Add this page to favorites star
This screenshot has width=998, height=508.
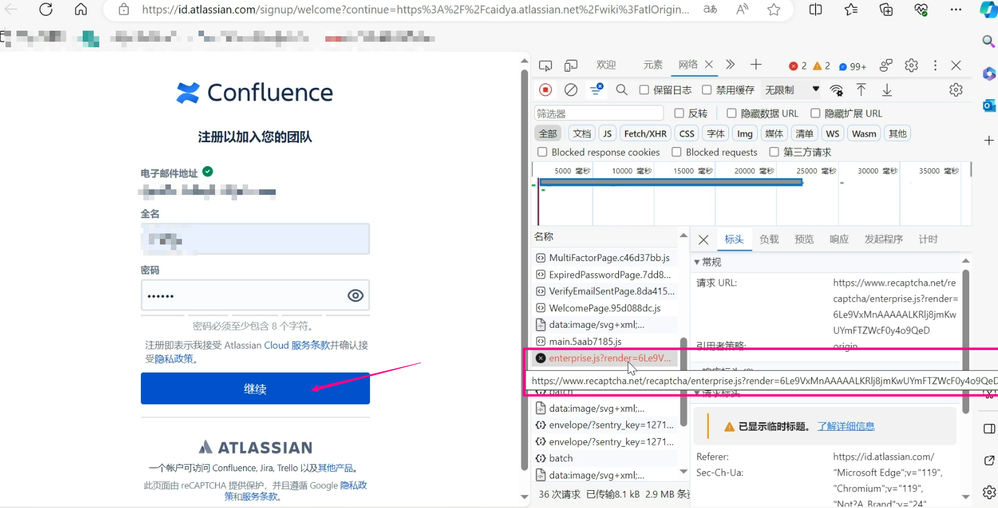(774, 10)
